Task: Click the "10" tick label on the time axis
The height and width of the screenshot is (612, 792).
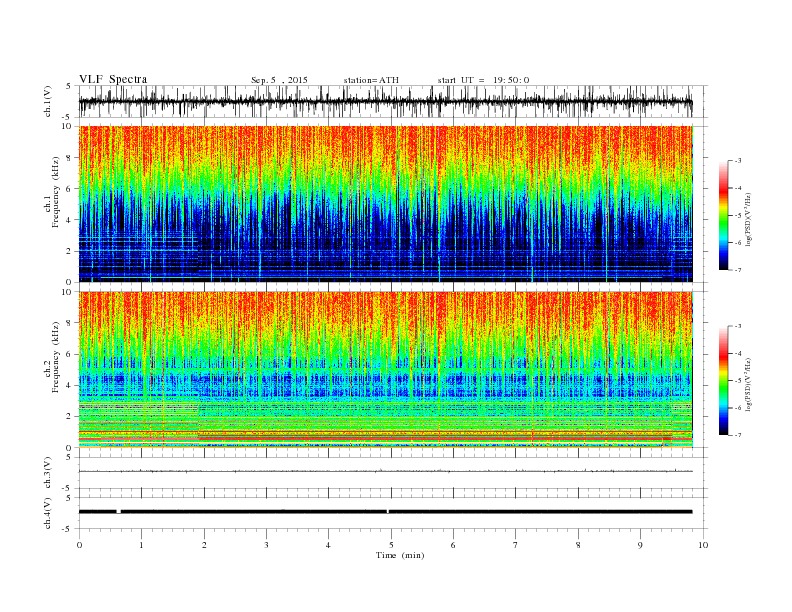Action: click(703, 545)
